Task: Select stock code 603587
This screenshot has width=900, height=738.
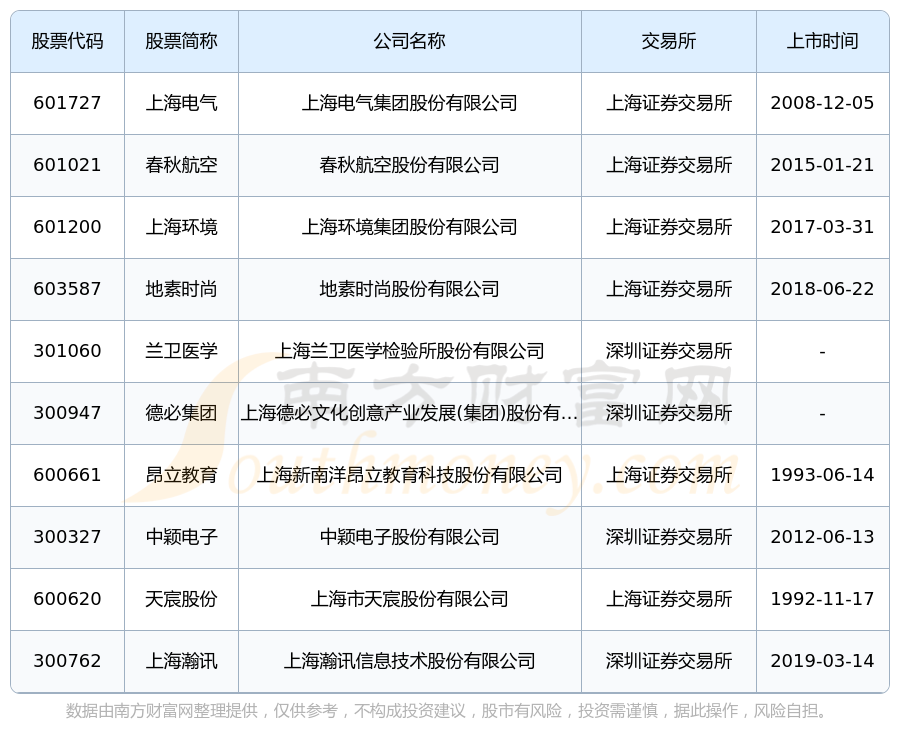Action: click(67, 289)
